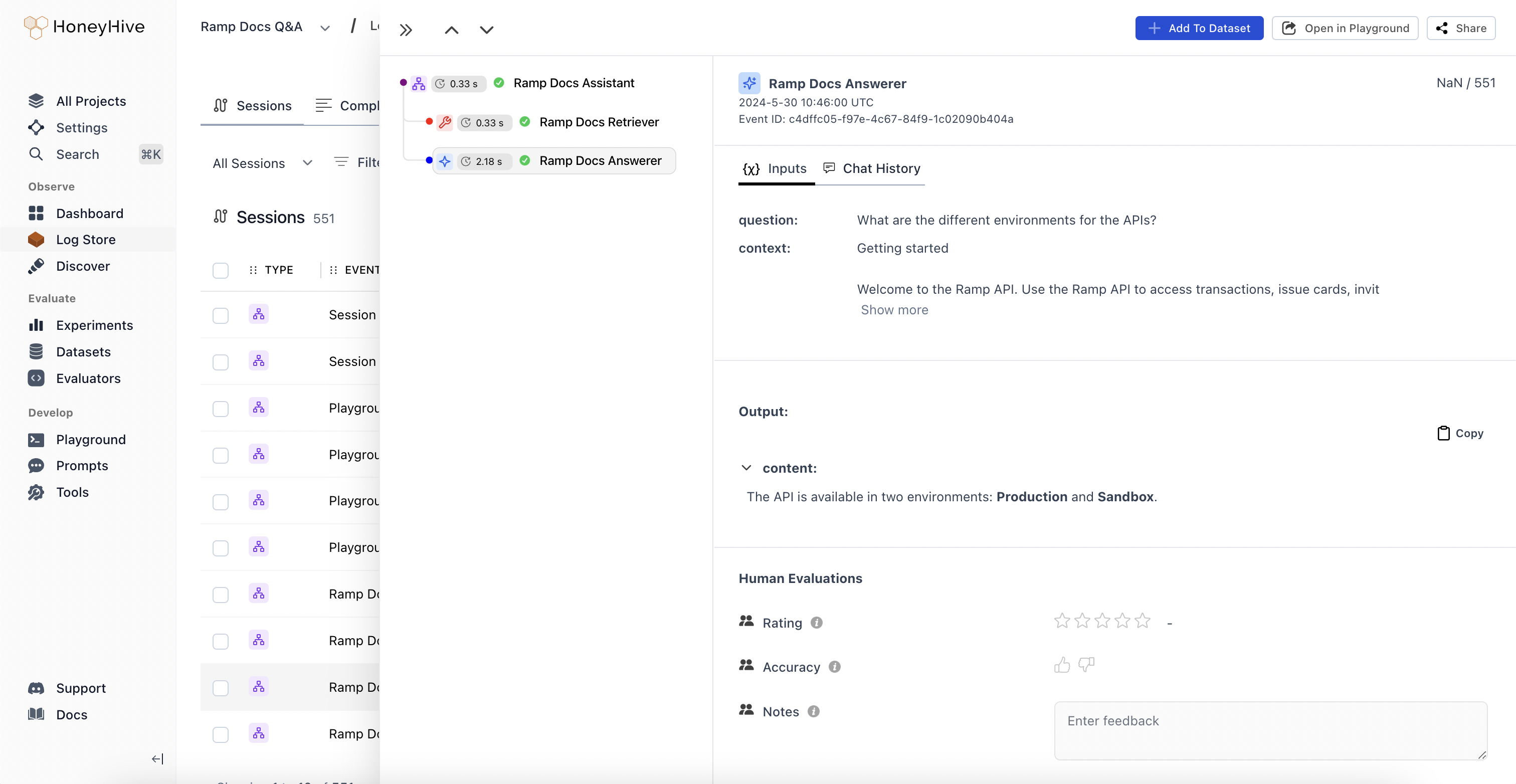Screen dimensions: 1516x784
Task: Click the Add To Dataset button
Action: [x=1199, y=28]
